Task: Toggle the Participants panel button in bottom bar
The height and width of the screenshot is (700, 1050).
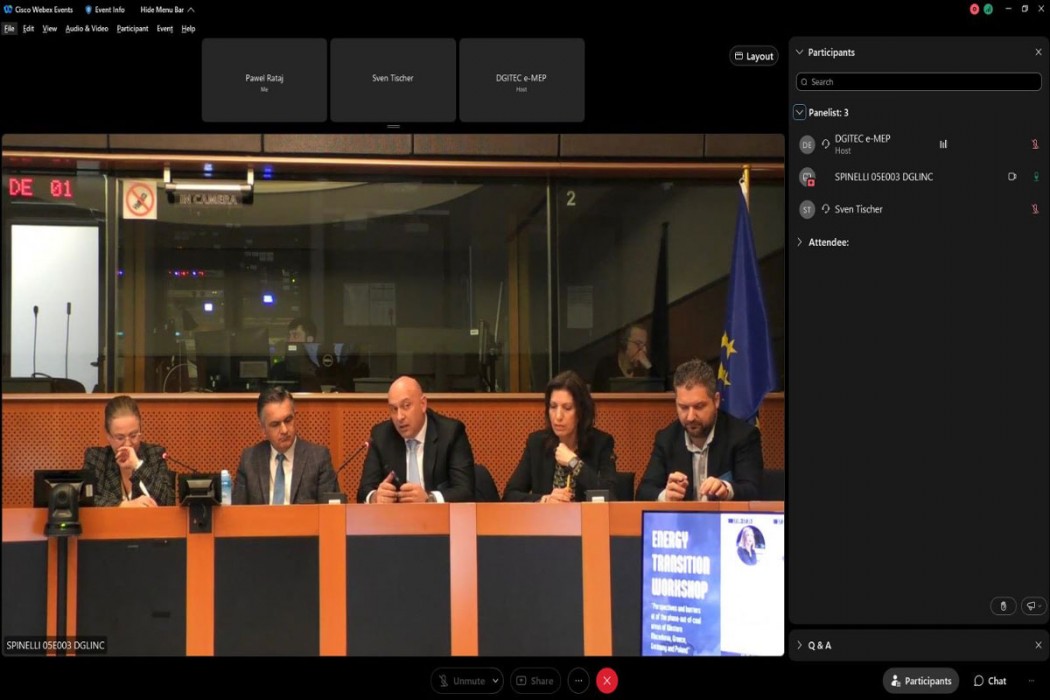Action: coord(920,681)
